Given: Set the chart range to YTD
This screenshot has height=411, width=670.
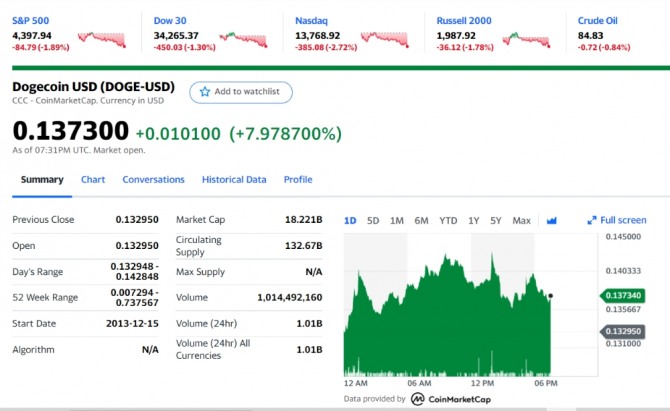Looking at the screenshot, I should tap(448, 220).
